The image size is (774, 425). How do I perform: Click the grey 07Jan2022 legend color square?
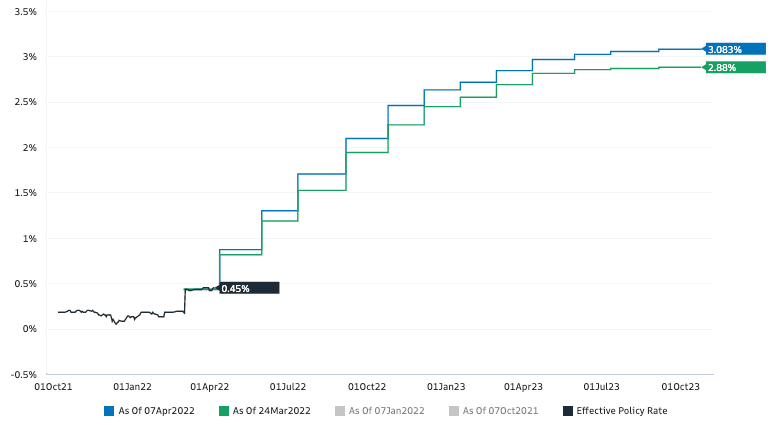[339, 410]
